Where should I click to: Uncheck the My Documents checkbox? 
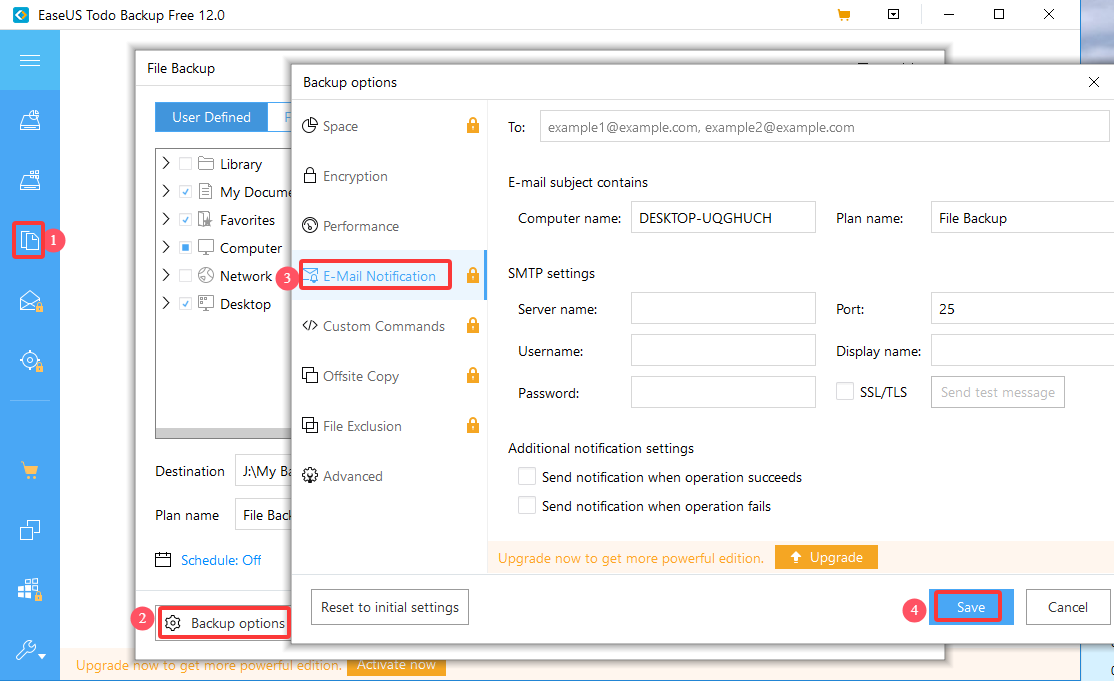[185, 192]
